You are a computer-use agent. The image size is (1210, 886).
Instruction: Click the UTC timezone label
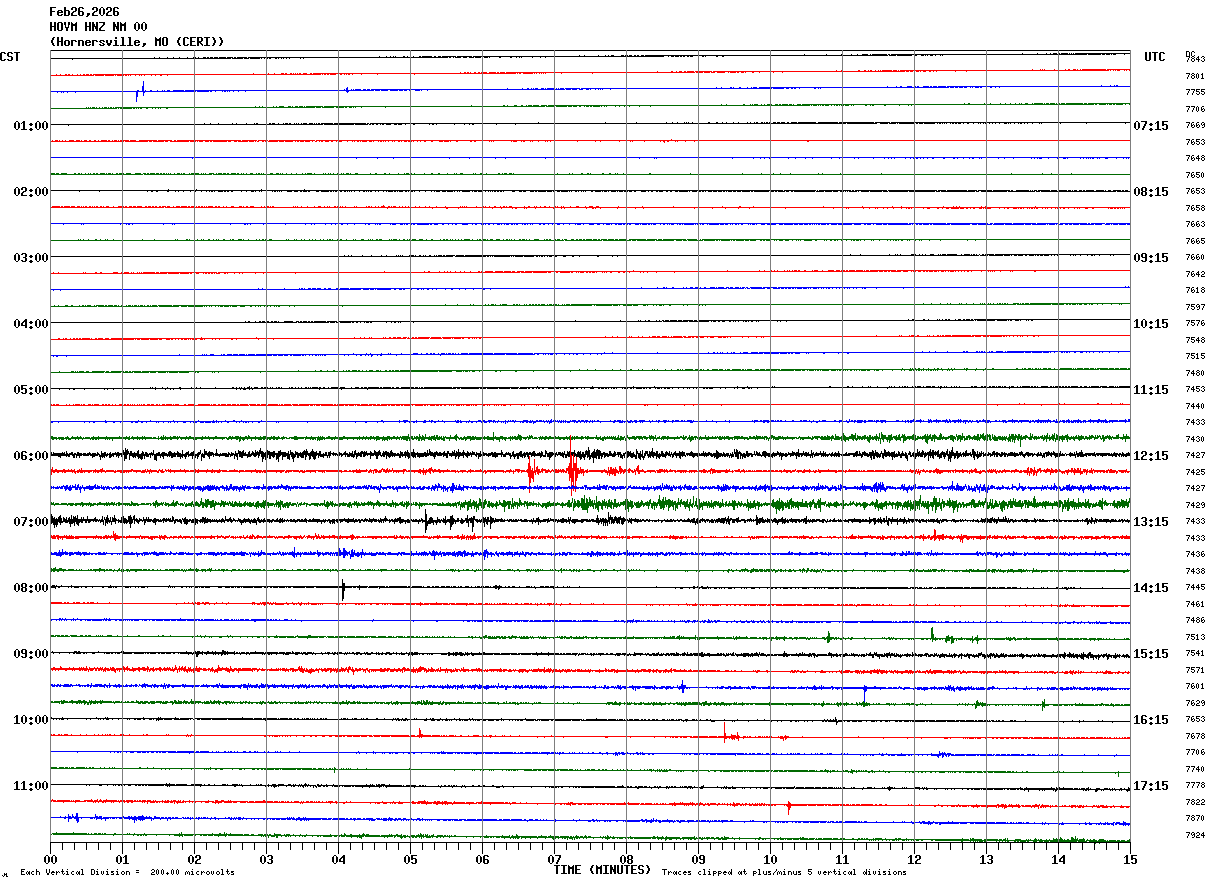[1155, 57]
